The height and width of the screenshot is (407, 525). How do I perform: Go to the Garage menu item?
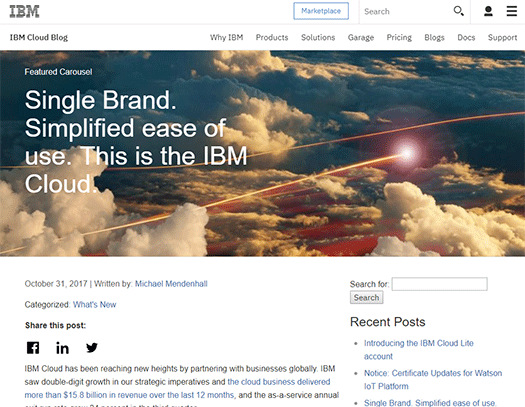361,37
